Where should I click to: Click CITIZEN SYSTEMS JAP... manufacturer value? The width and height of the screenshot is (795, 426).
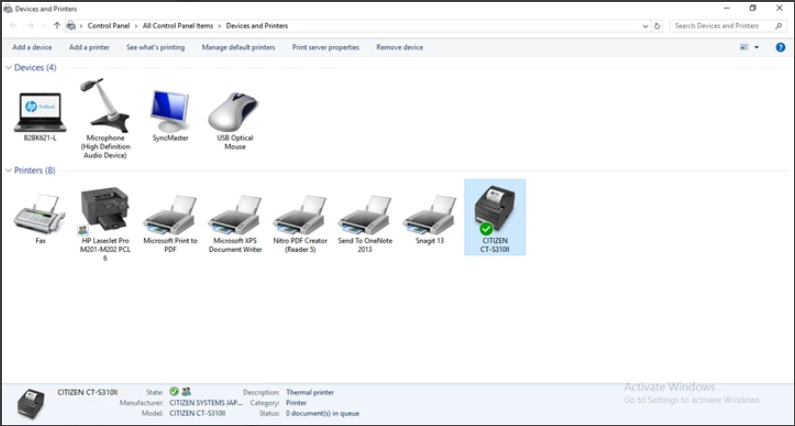(205, 403)
